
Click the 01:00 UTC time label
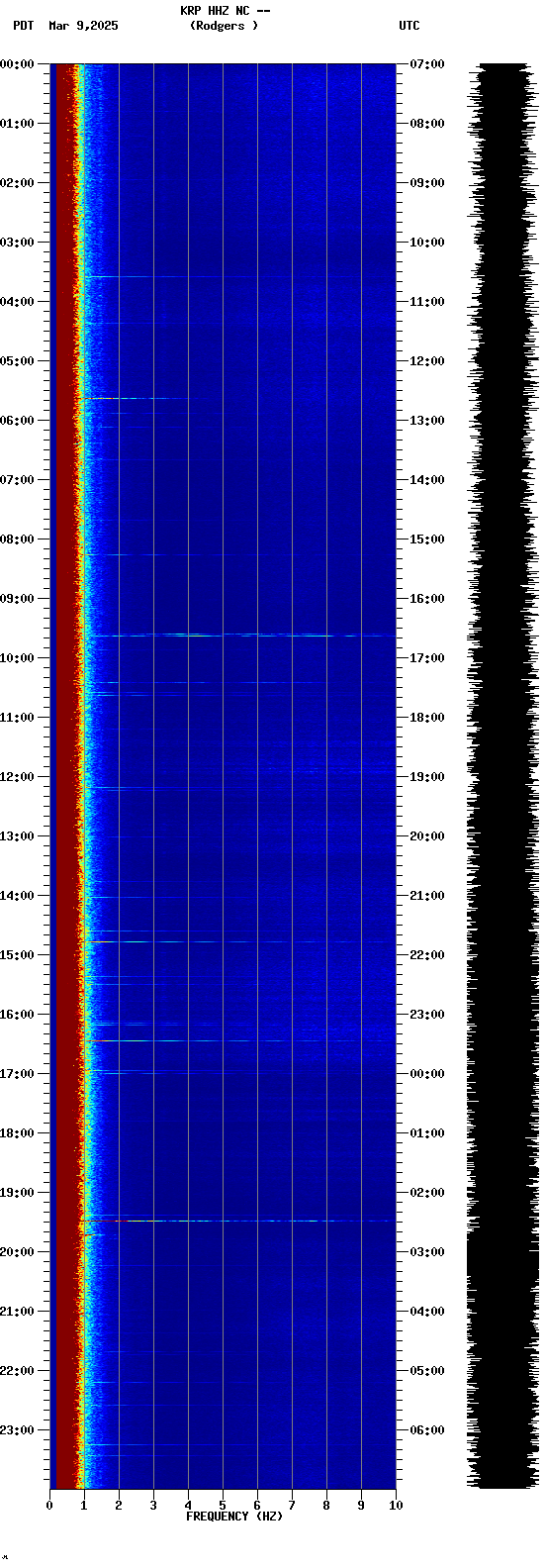(426, 1133)
